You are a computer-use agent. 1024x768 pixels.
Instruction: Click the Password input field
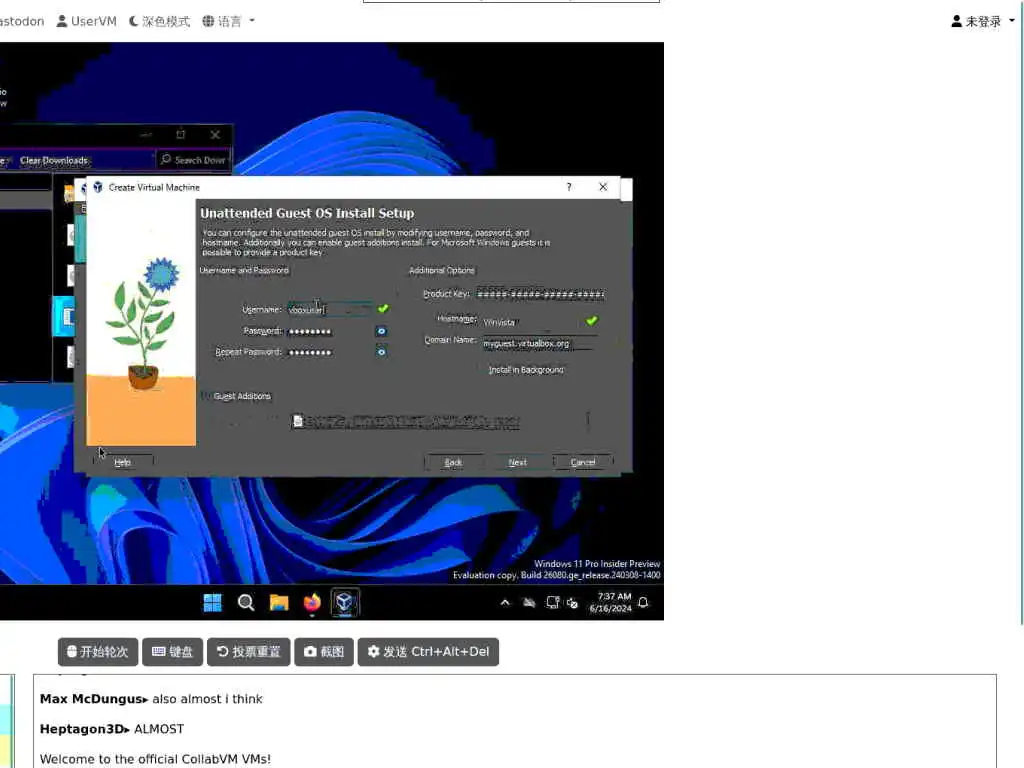(x=329, y=331)
